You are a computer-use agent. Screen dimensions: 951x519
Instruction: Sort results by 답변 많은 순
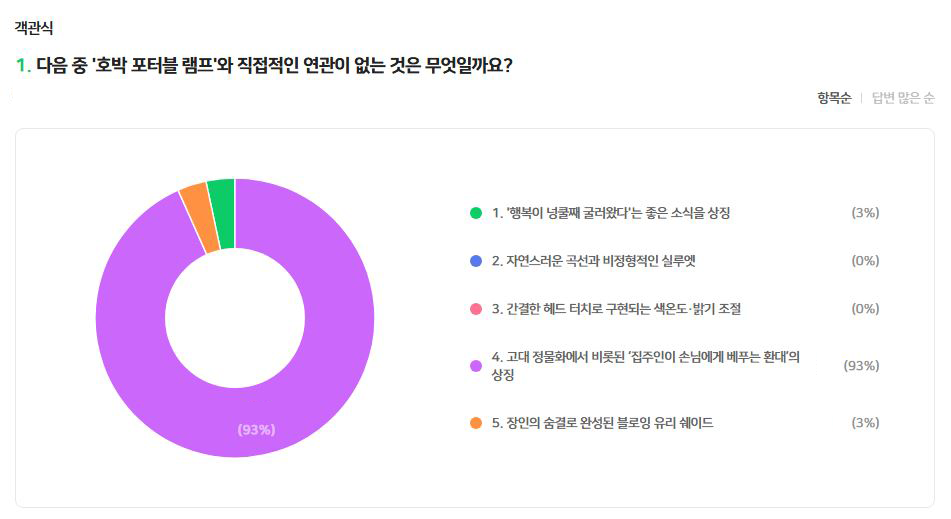903,98
